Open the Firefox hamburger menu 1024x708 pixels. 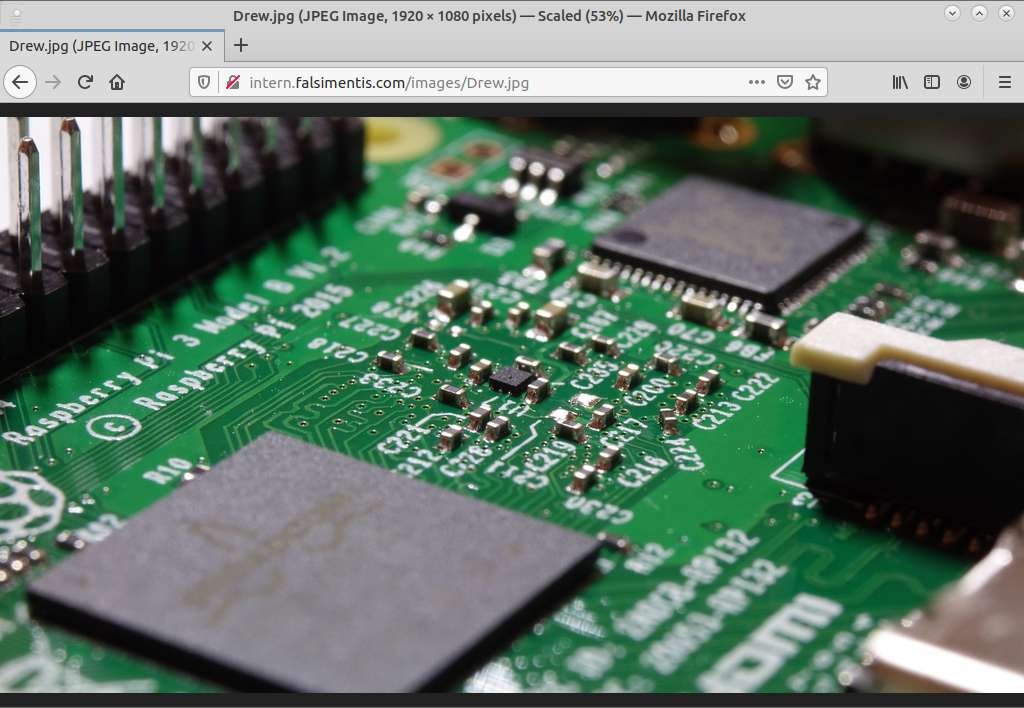click(1005, 82)
